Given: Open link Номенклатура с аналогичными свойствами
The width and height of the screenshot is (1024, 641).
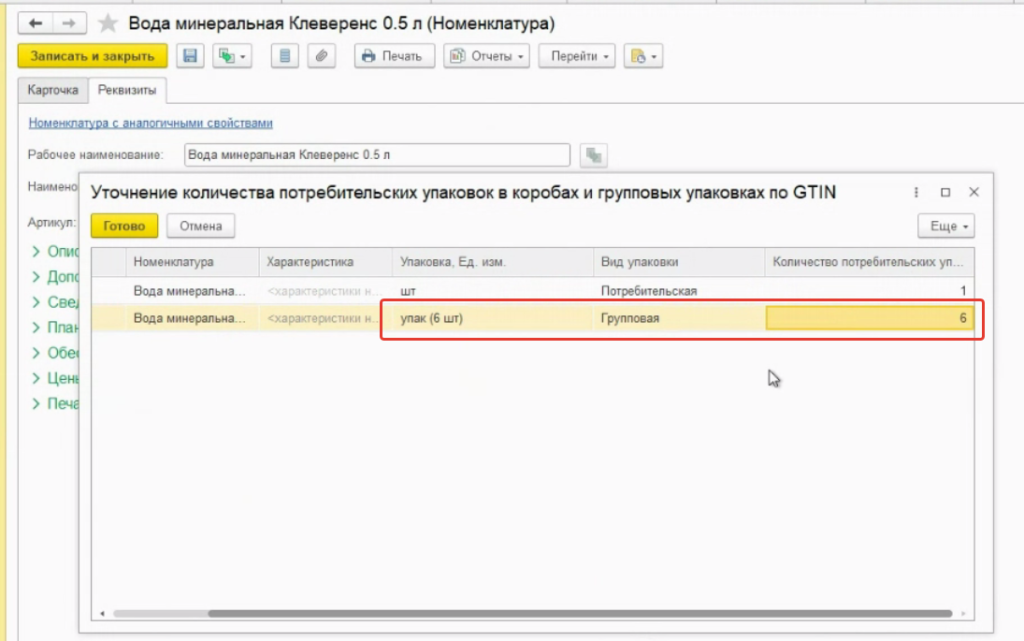Looking at the screenshot, I should point(150,123).
